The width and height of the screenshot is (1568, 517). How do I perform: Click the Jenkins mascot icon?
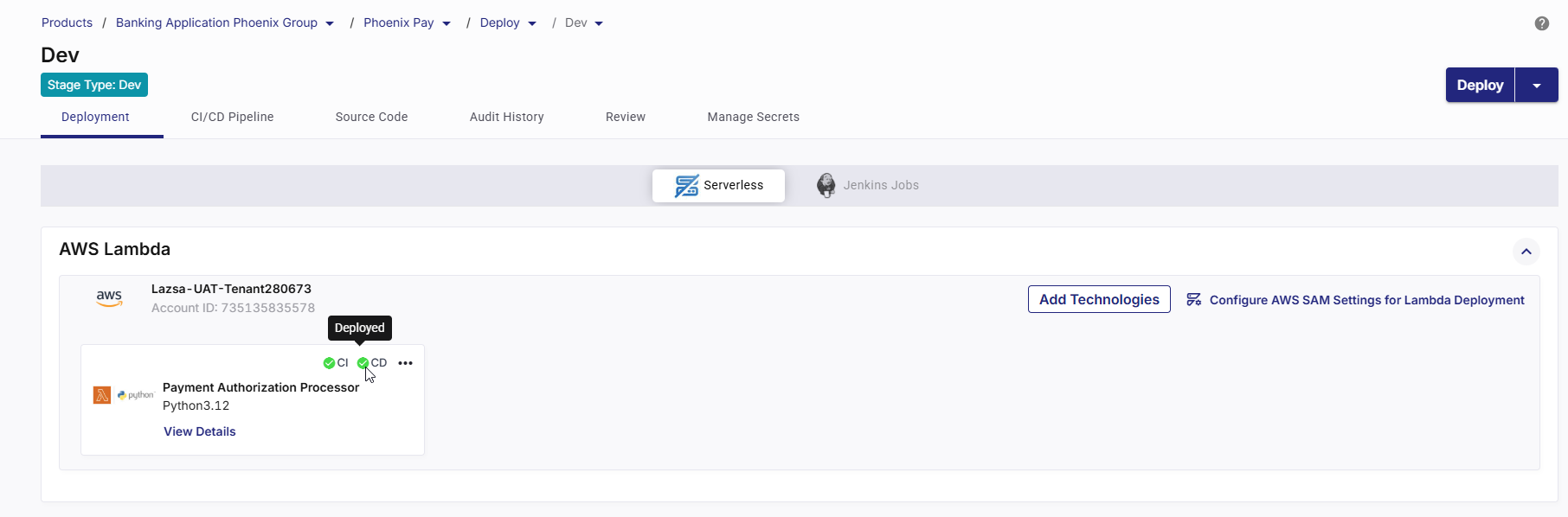826,185
